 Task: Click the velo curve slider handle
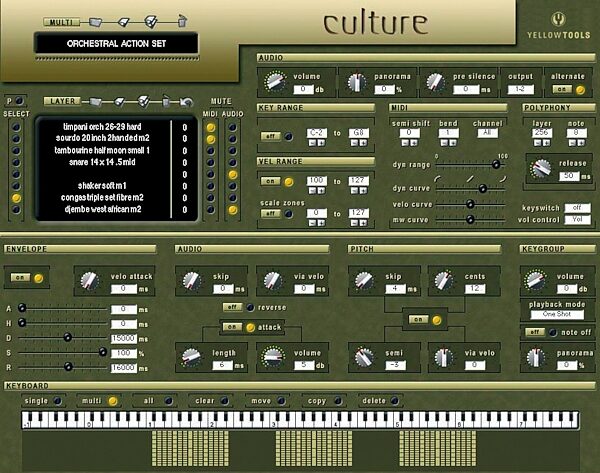(470, 204)
